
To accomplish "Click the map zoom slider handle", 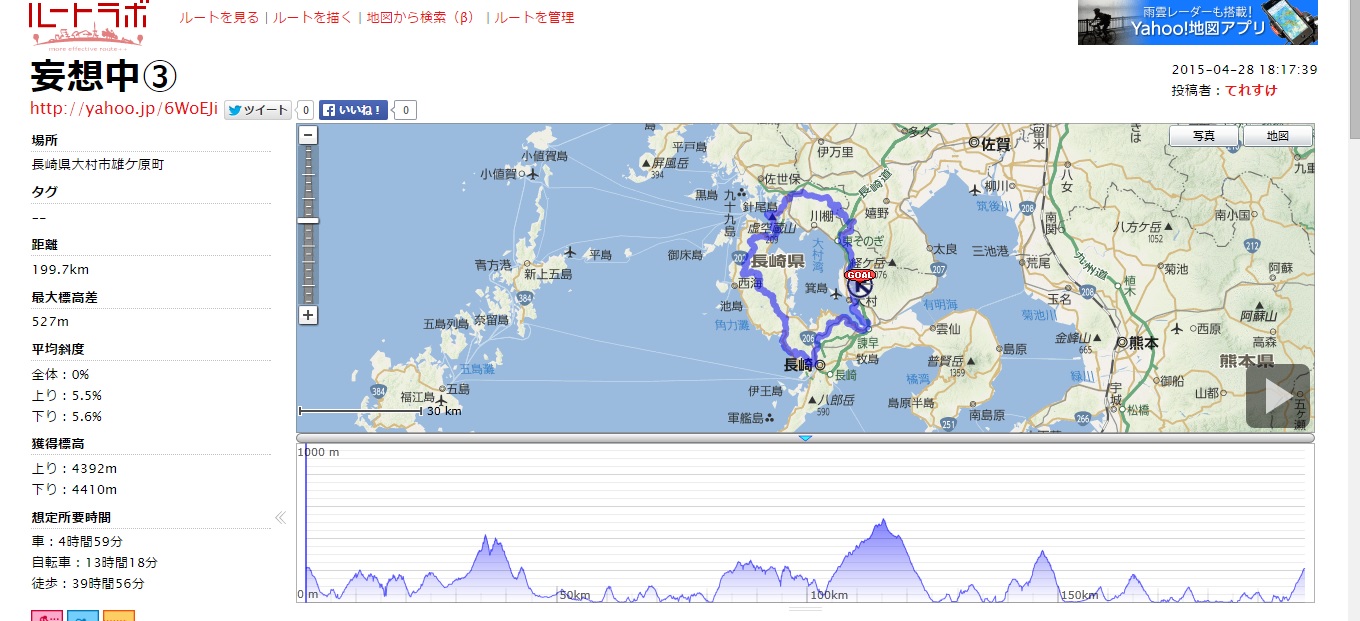I will click(x=309, y=221).
